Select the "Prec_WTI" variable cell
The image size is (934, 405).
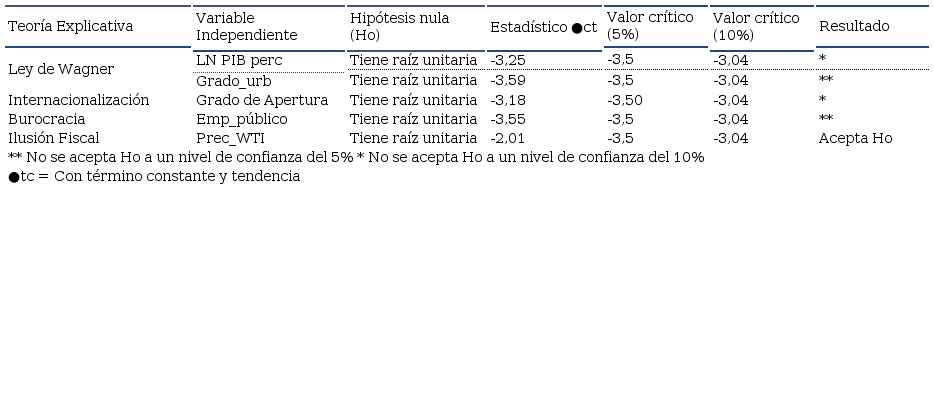pos(230,138)
